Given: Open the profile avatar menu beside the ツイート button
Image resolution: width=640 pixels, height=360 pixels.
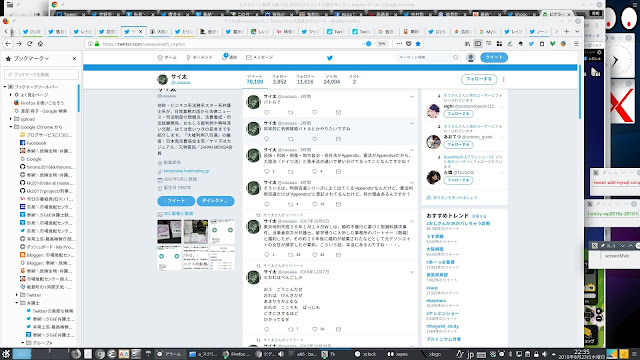Looking at the screenshot, I should coord(471,58).
